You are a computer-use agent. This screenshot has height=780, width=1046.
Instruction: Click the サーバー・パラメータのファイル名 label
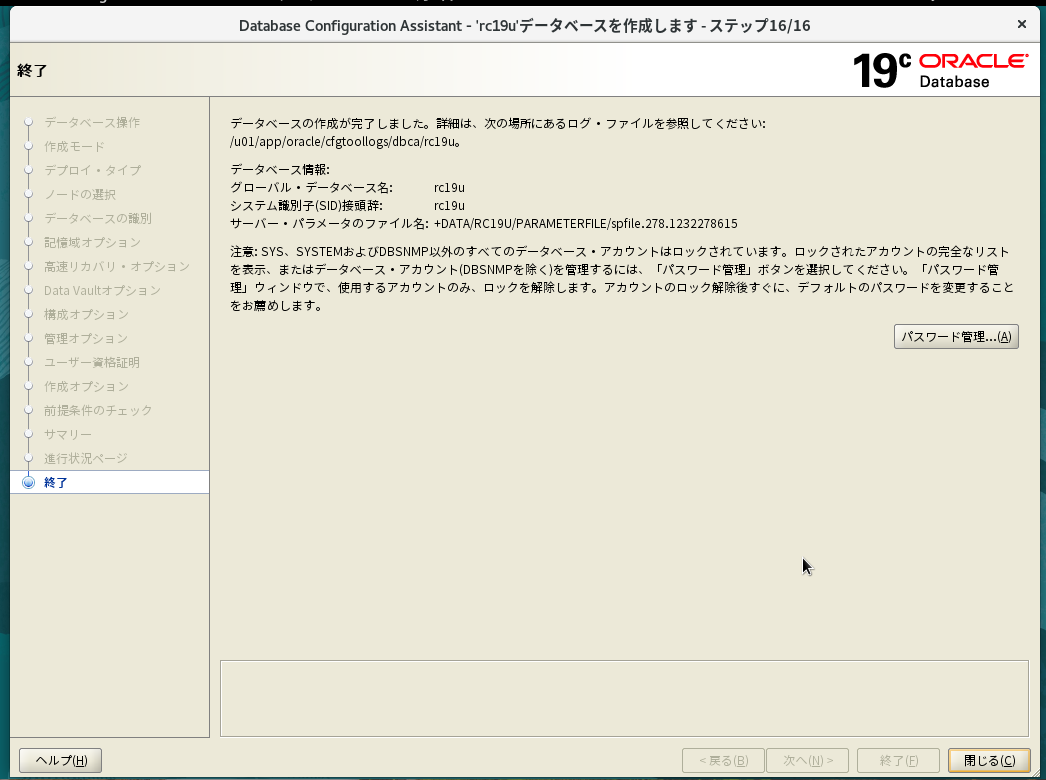(x=330, y=224)
